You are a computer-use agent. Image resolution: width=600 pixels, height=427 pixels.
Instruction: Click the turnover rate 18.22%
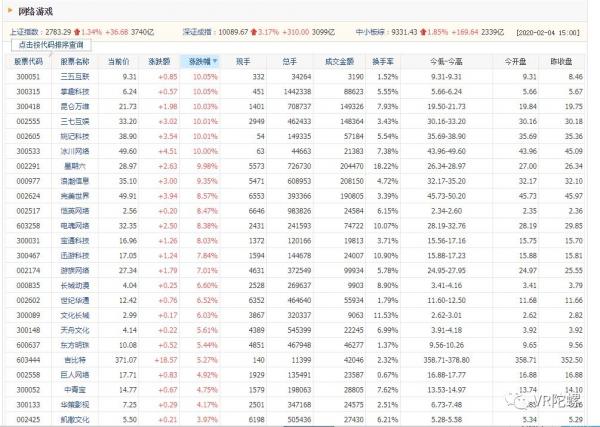(x=385, y=166)
